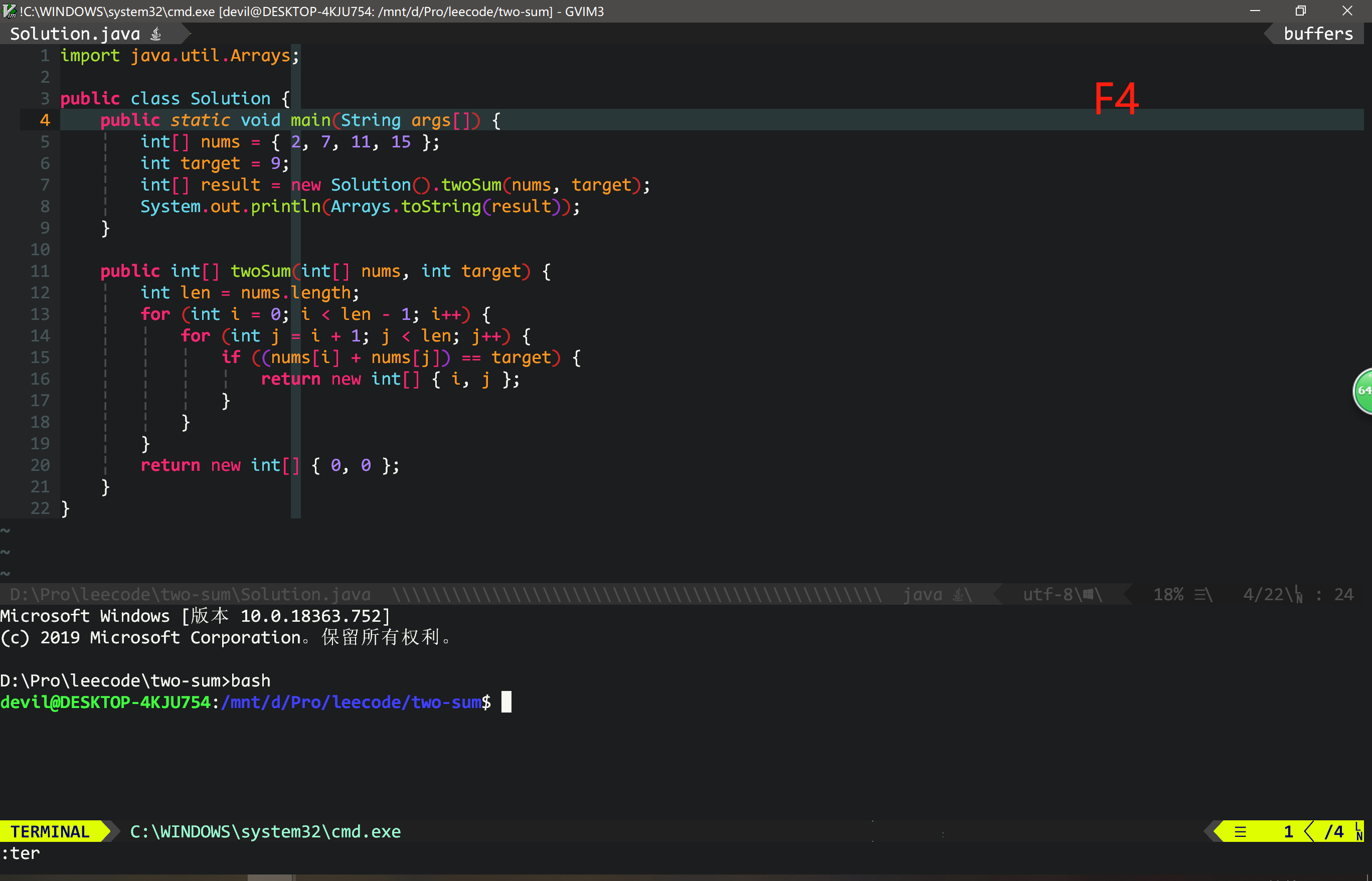This screenshot has height=881, width=1372.
Task: Click the utf-8 encoding segment
Action: pyautogui.click(x=1048, y=595)
